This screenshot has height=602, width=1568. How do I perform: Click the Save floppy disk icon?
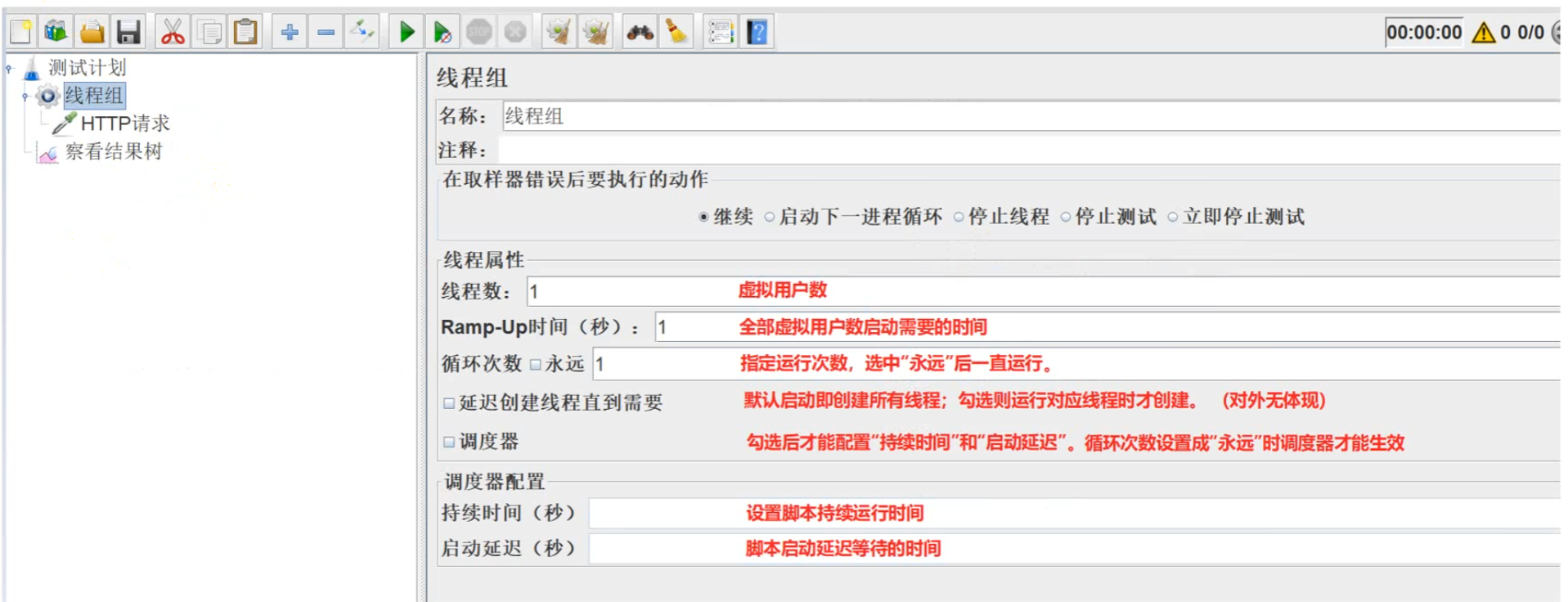coord(128,33)
